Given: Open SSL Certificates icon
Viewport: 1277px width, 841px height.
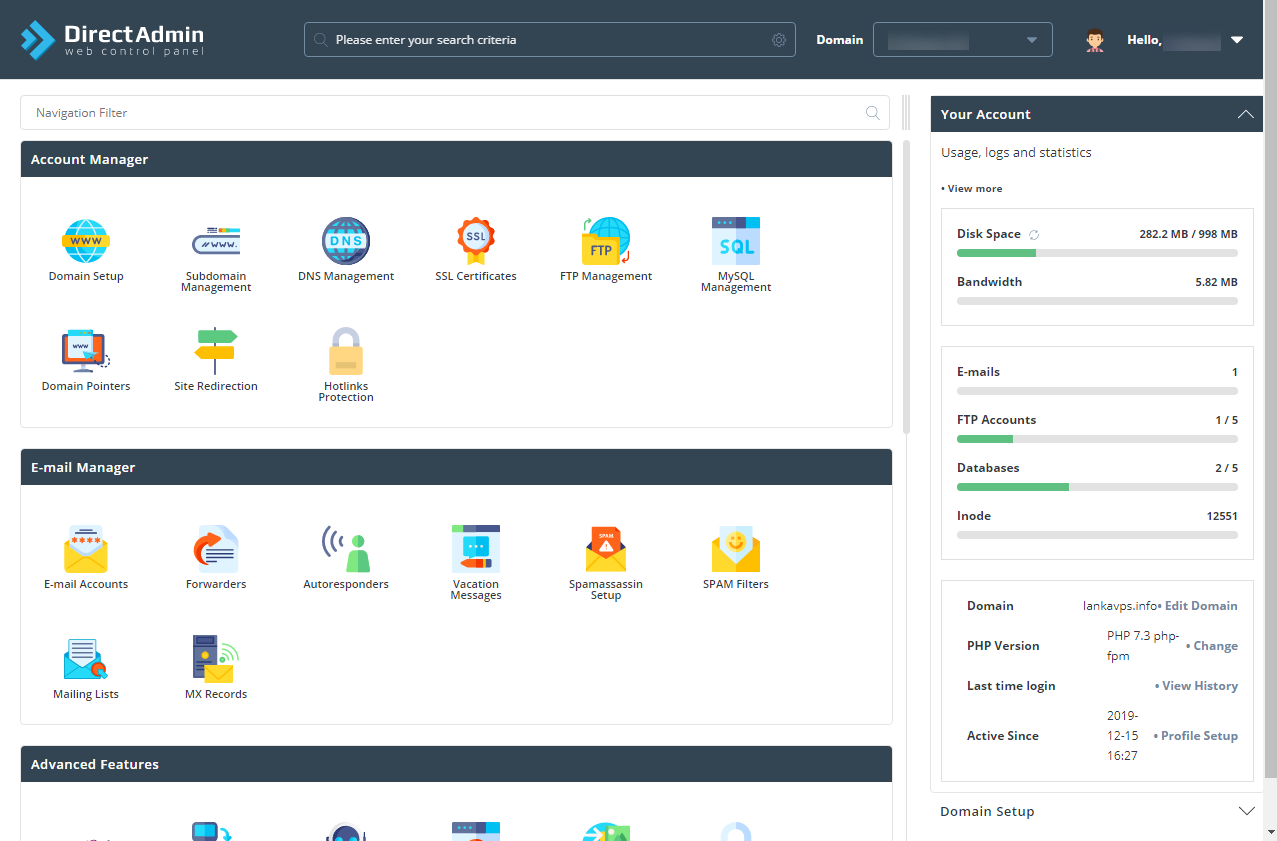Looking at the screenshot, I should pyautogui.click(x=476, y=241).
